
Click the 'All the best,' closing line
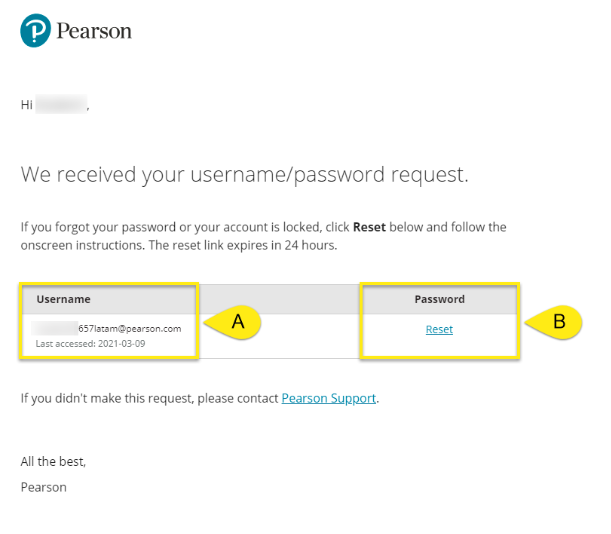point(53,462)
